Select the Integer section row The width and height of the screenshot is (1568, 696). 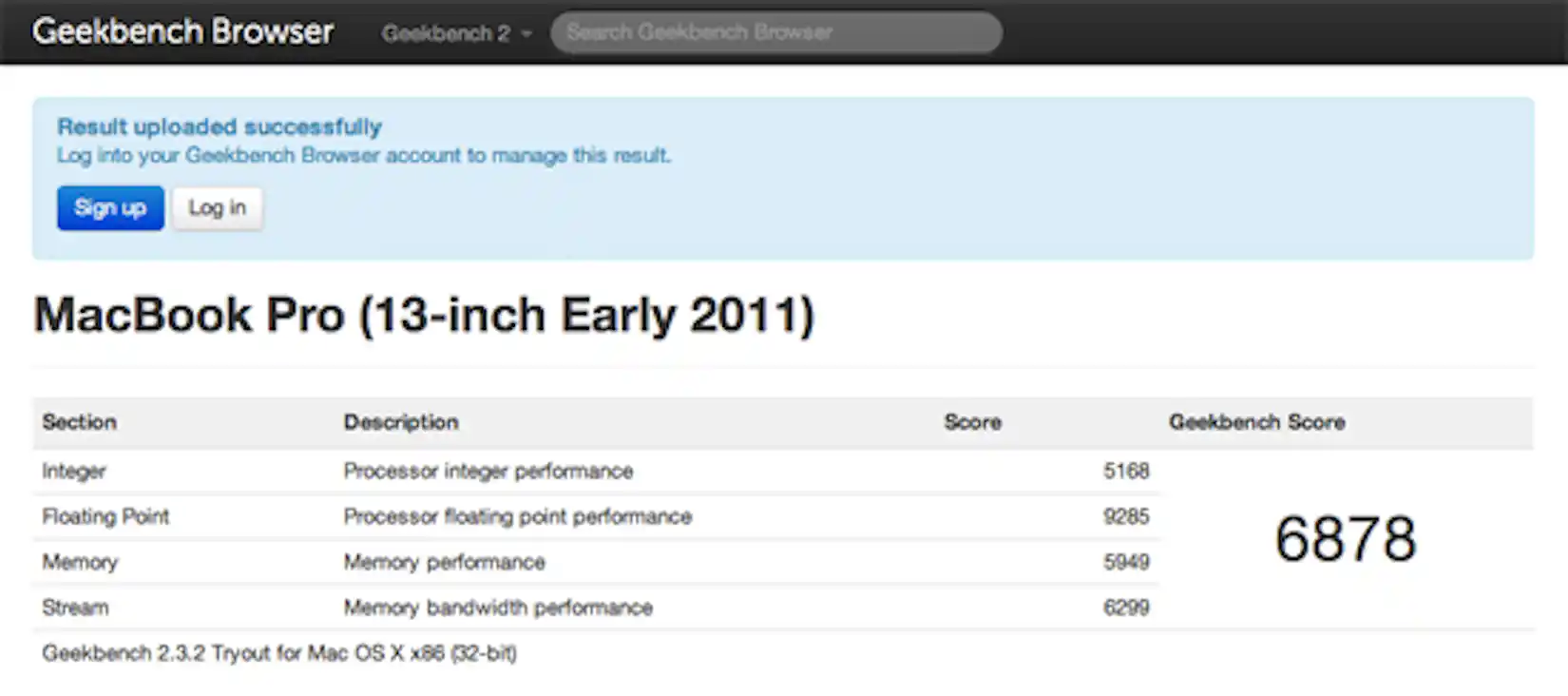[x=74, y=471]
